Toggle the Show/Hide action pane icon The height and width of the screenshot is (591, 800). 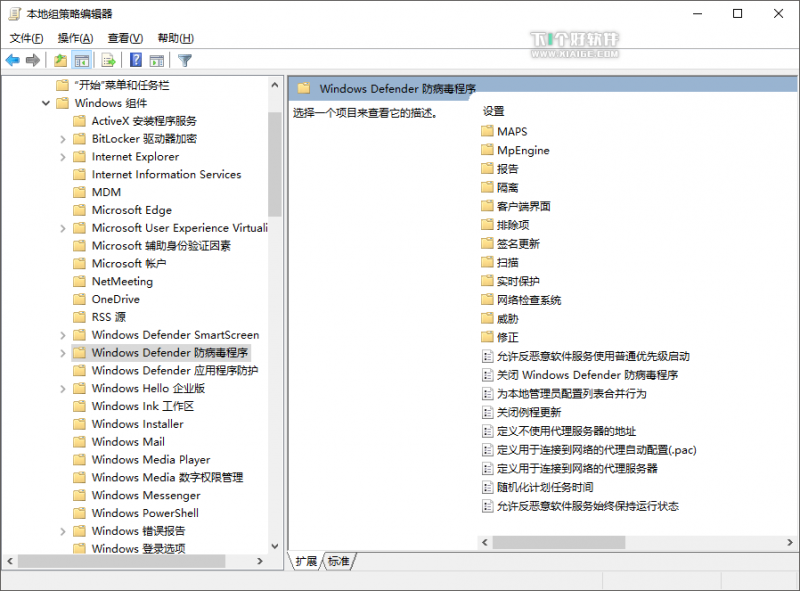[x=157, y=60]
